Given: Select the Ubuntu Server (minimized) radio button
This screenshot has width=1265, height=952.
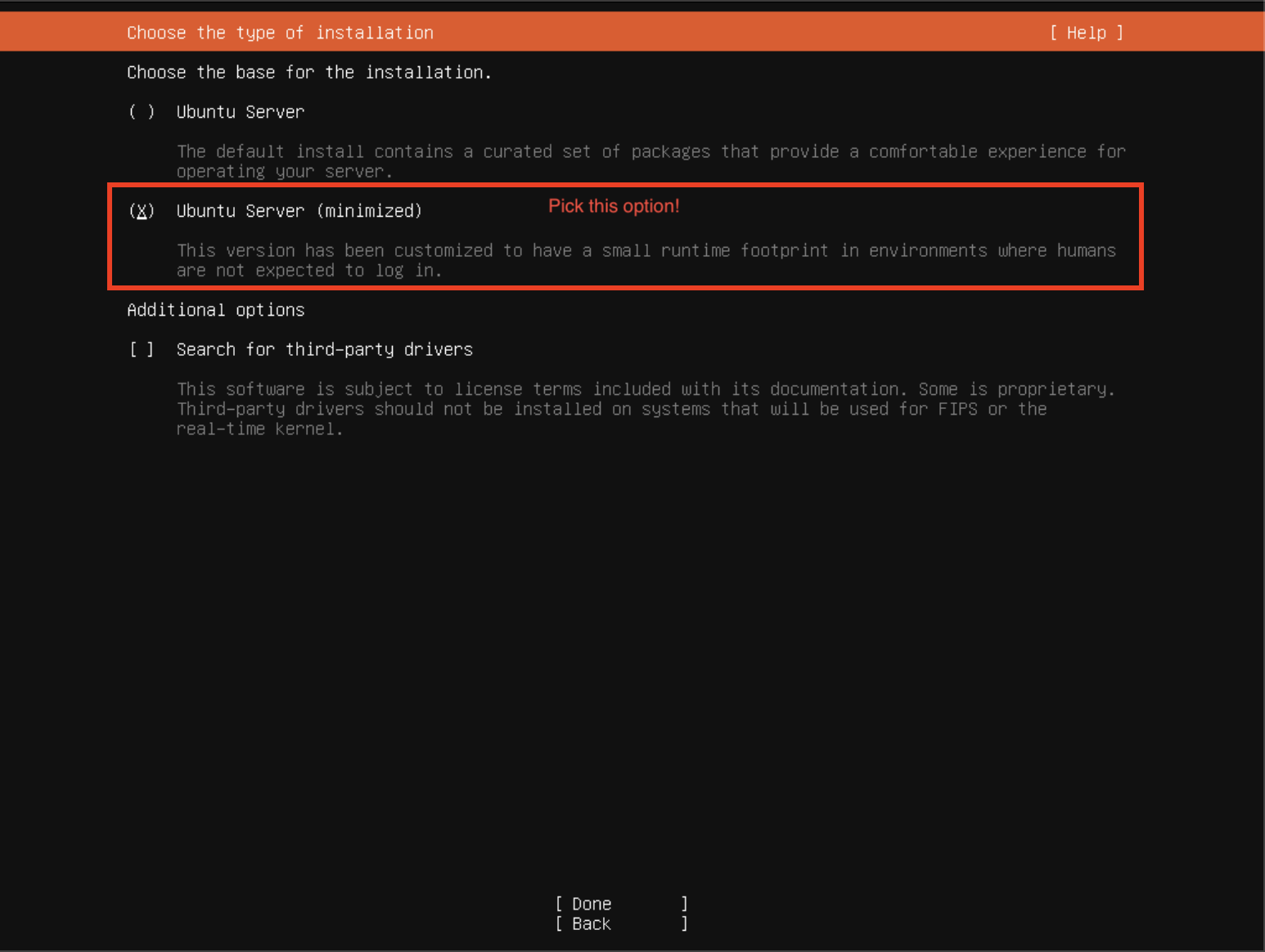Looking at the screenshot, I should click(142, 210).
